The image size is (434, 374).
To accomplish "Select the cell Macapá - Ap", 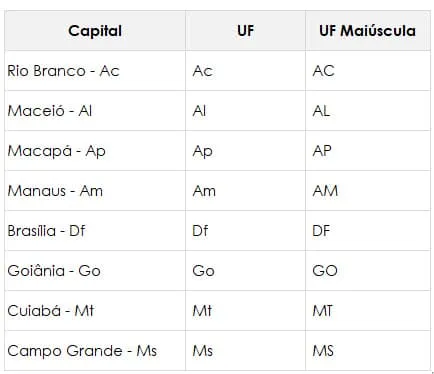I will [95, 151].
